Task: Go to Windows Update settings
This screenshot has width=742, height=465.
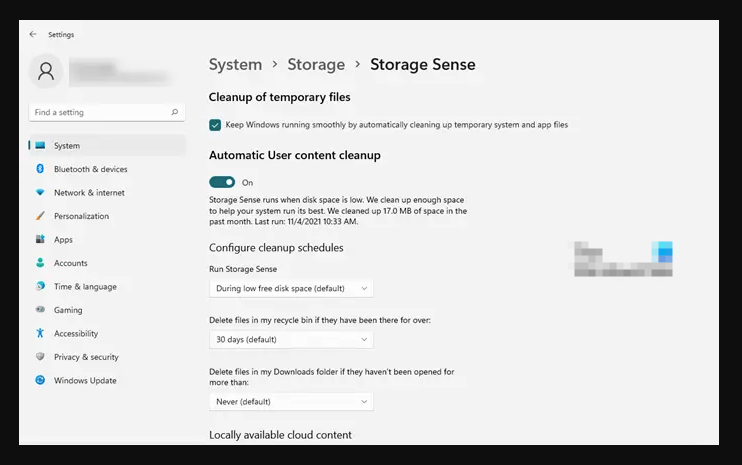Action: 107,380
